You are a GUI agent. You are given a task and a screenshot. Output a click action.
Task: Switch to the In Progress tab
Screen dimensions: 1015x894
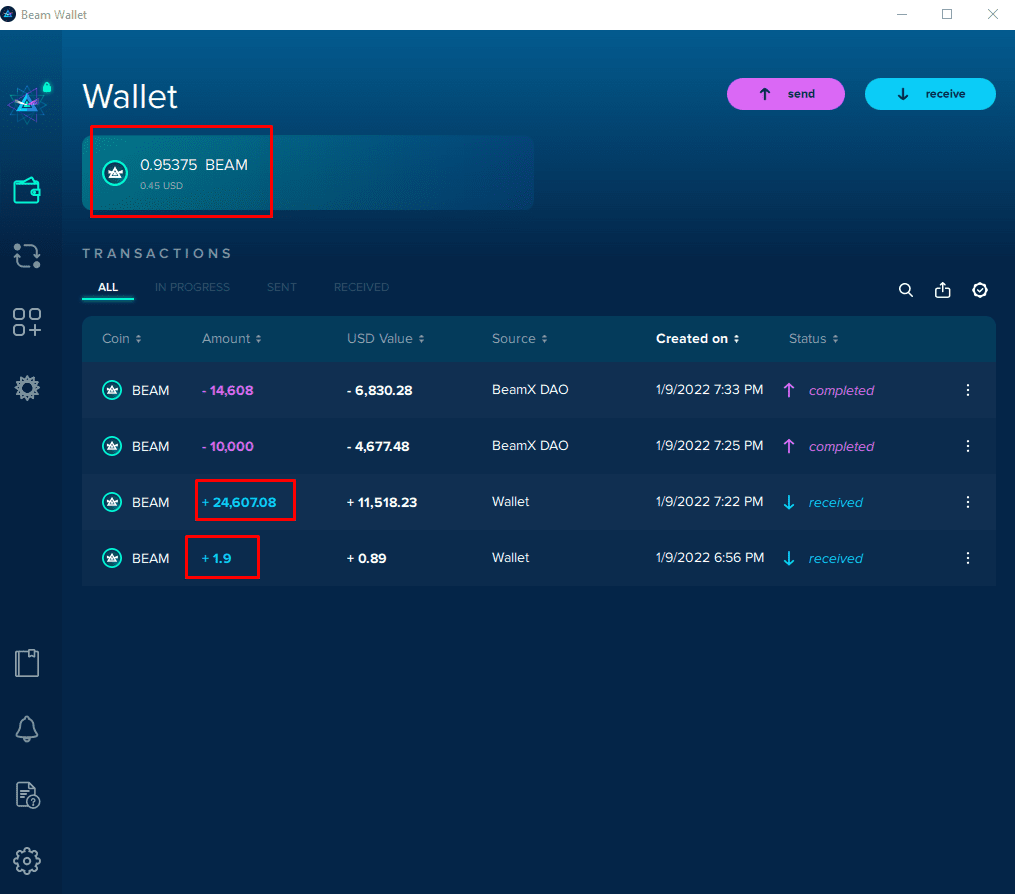pos(192,287)
